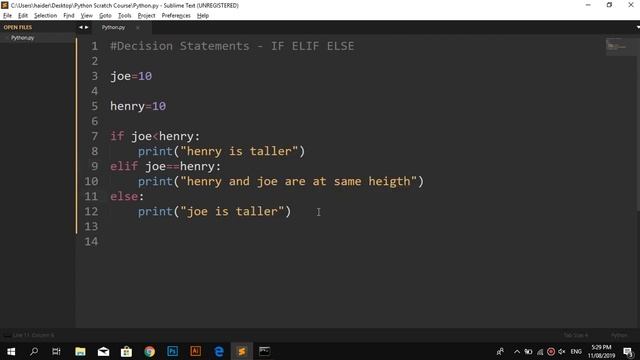Click the red recording icon in tray
640x360 pixels.
(x=551, y=351)
